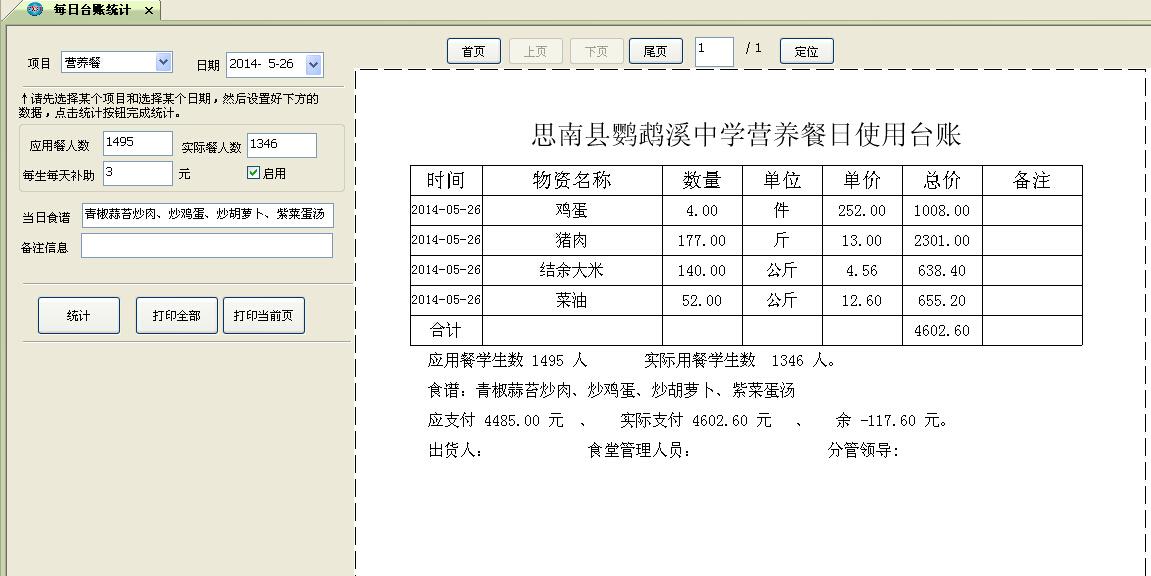Click unit price 4.56
The height and width of the screenshot is (576, 1151).
click(862, 271)
